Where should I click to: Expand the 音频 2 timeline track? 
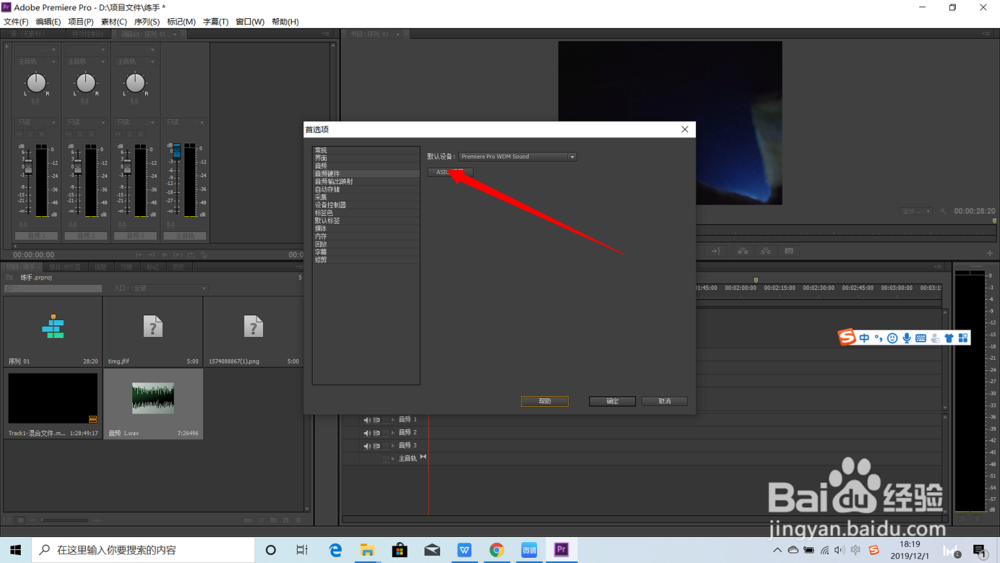tap(393, 433)
